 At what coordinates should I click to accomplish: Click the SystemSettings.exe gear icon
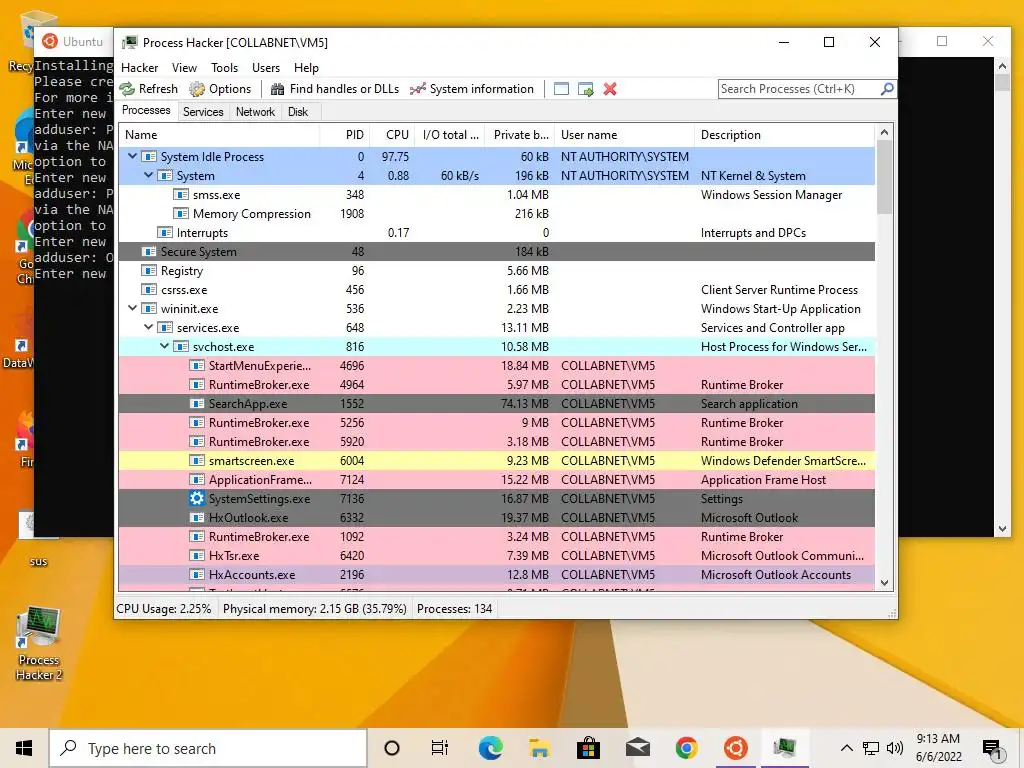(x=197, y=498)
